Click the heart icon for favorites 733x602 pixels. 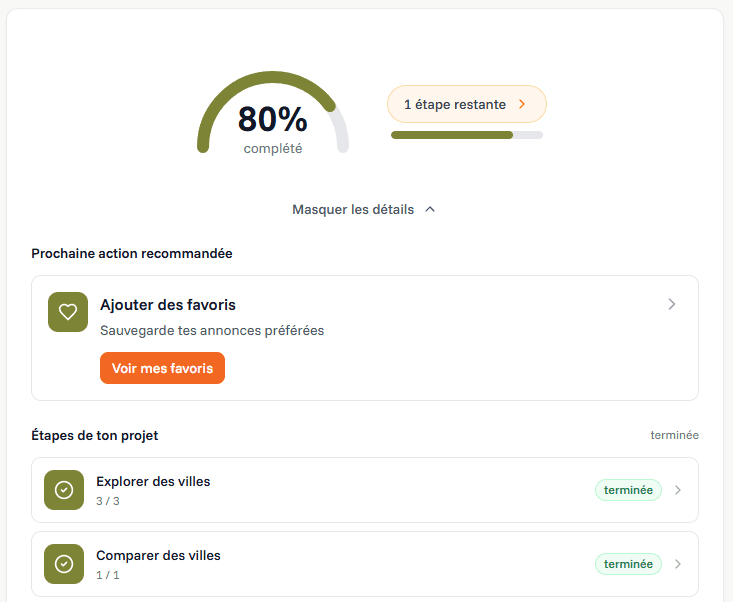(x=68, y=312)
